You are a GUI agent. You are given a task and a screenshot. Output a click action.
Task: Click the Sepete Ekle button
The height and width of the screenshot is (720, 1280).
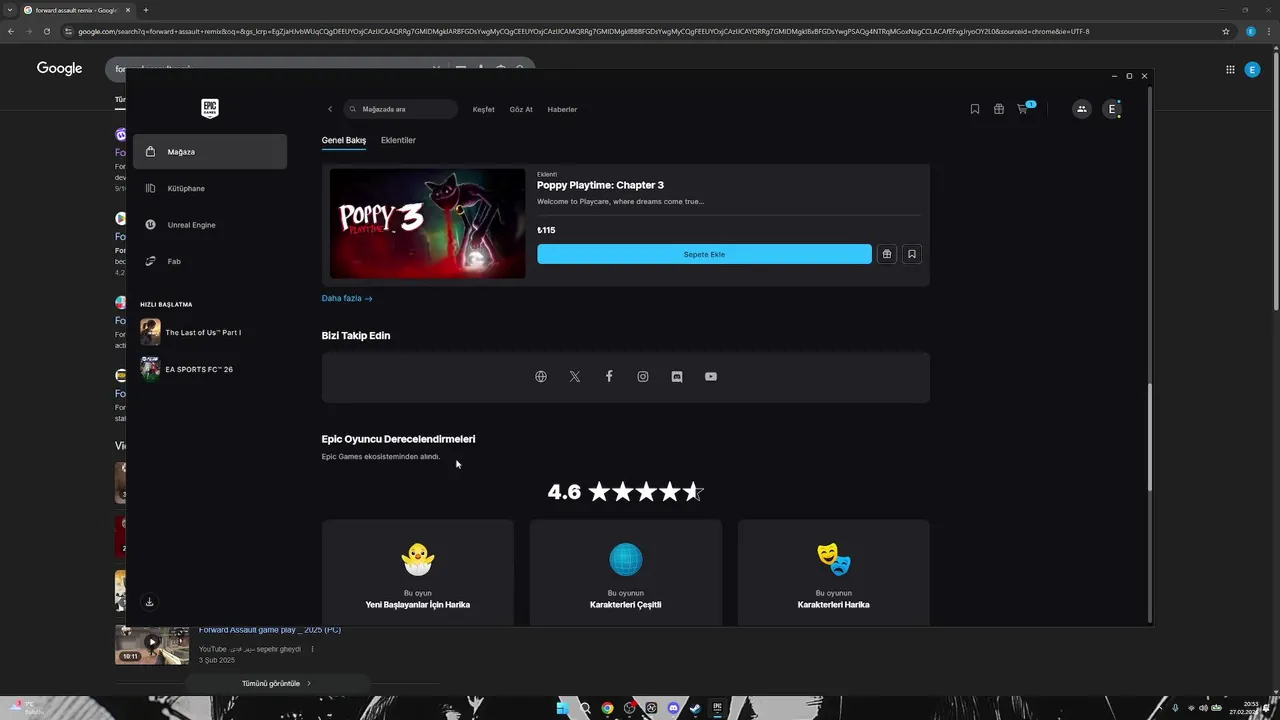[x=704, y=254]
